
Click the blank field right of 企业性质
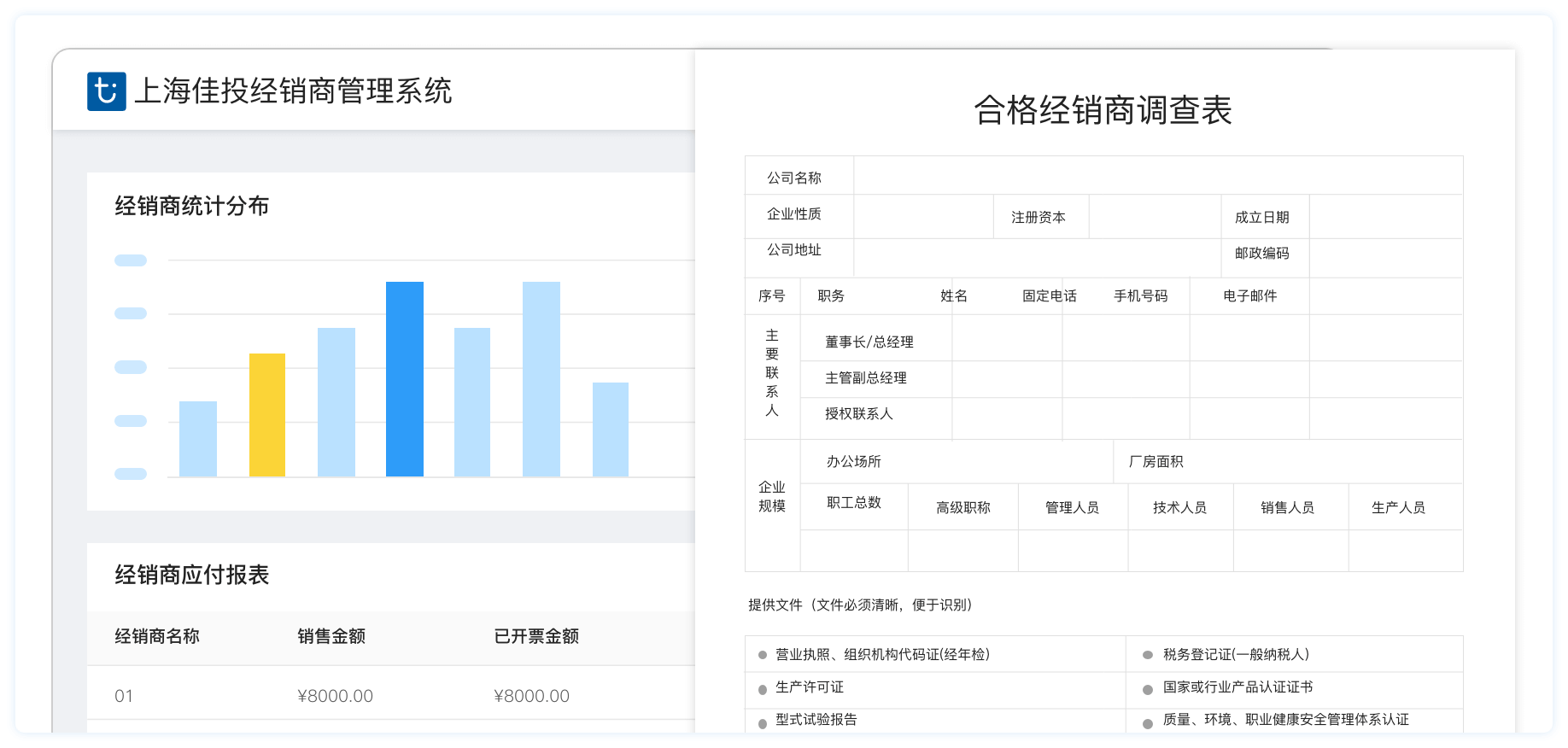(923, 217)
